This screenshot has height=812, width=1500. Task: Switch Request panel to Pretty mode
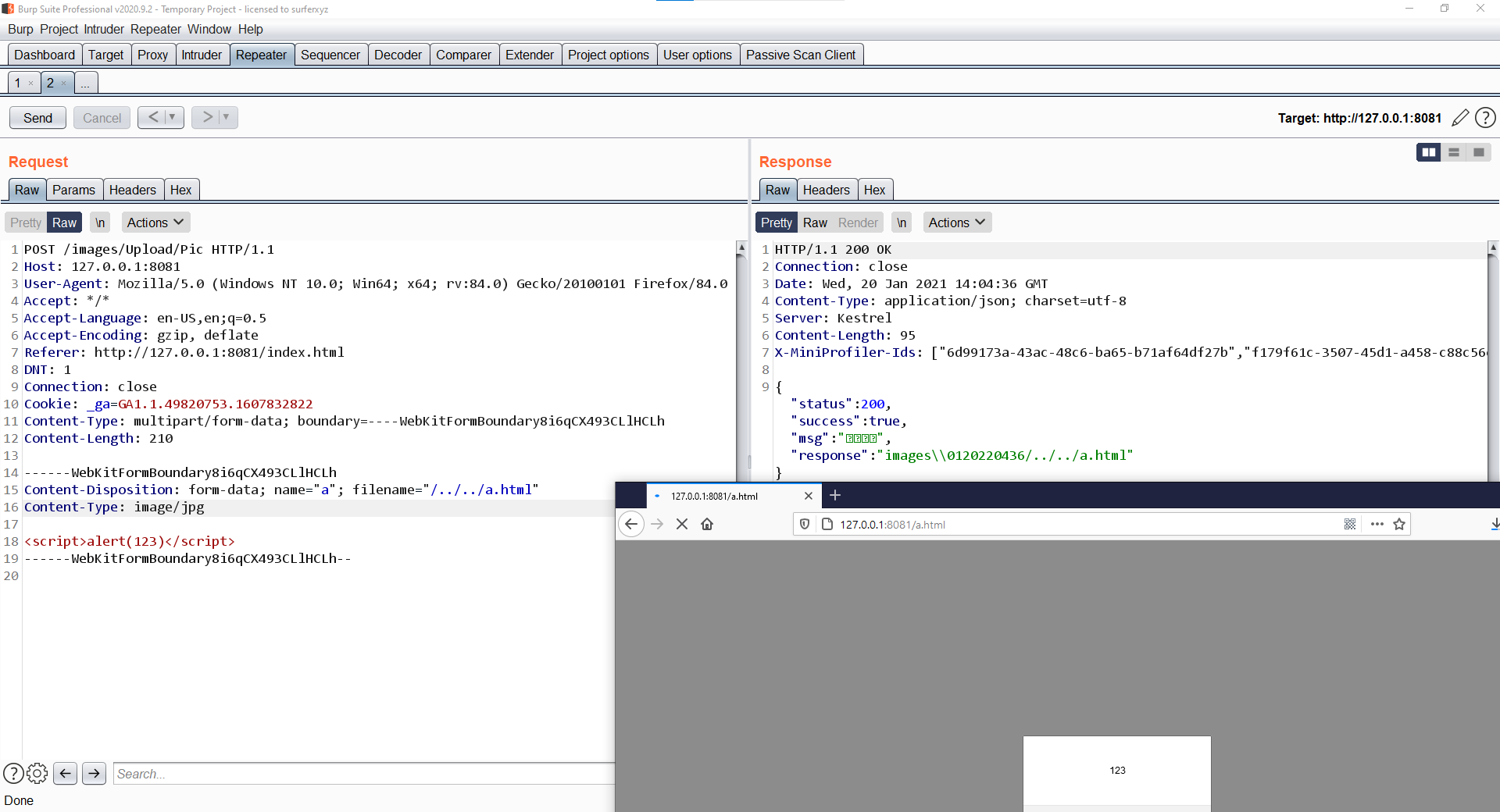point(24,223)
